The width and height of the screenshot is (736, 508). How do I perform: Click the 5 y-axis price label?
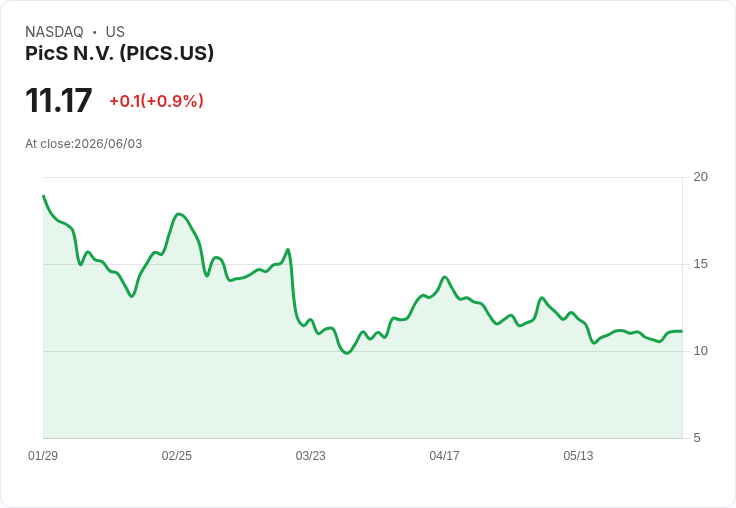(x=697, y=438)
